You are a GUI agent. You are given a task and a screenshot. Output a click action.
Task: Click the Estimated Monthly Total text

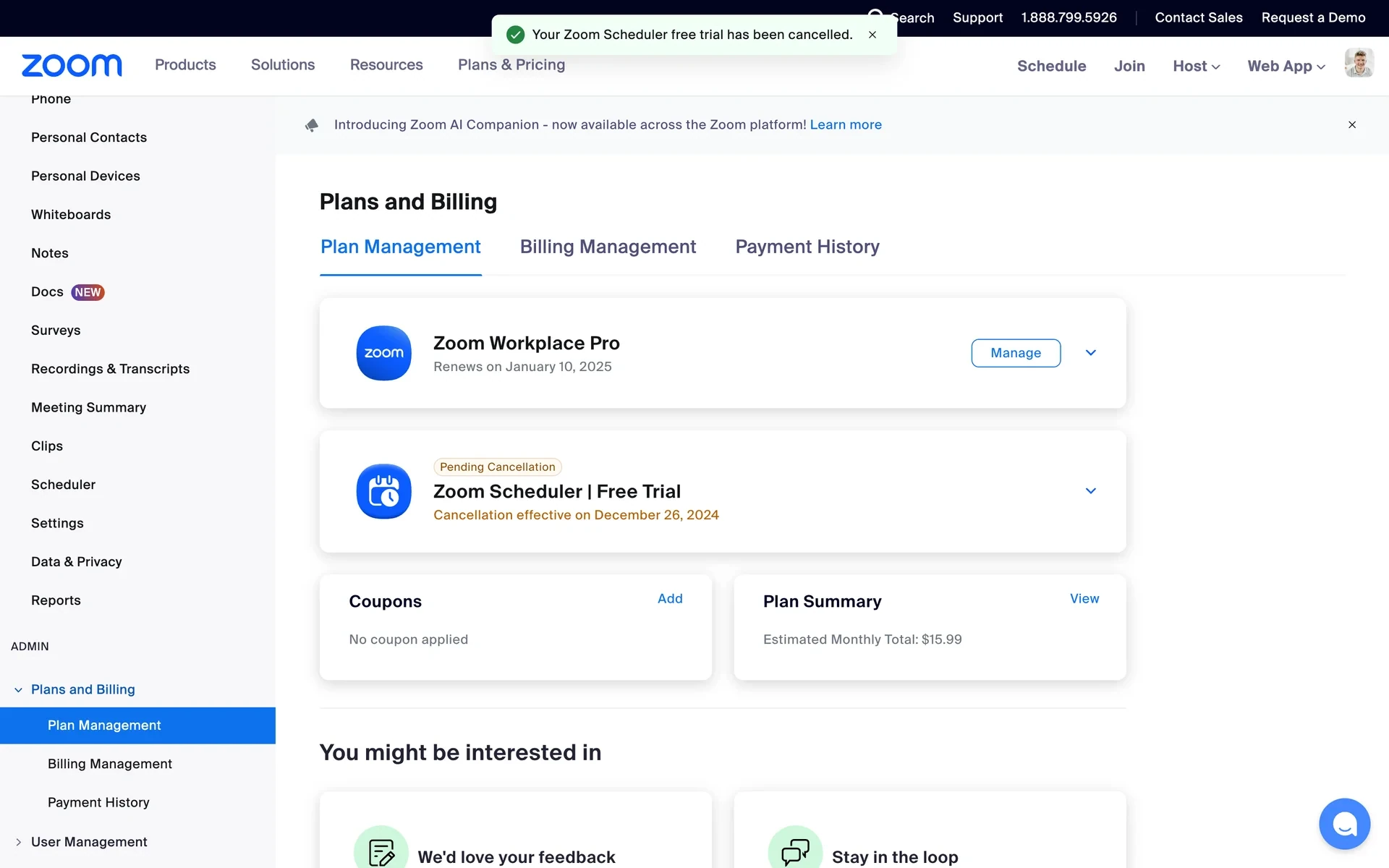(x=862, y=639)
